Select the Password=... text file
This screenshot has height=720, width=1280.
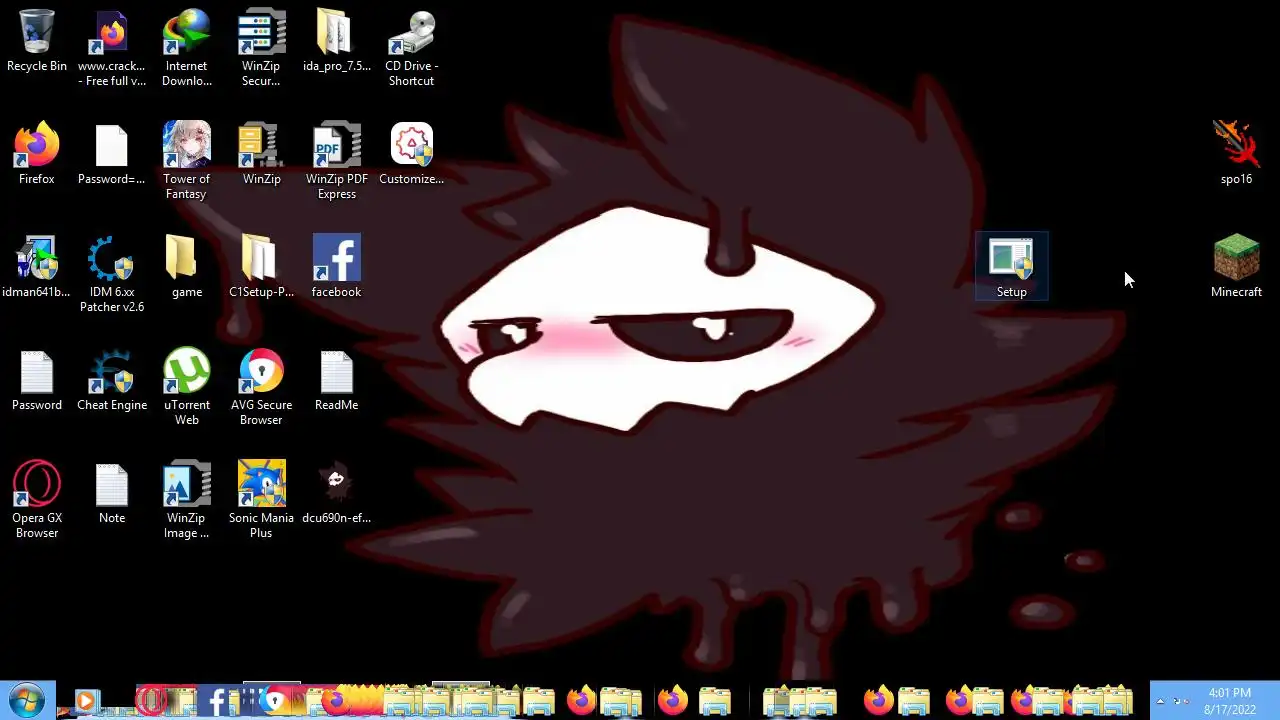[112, 154]
